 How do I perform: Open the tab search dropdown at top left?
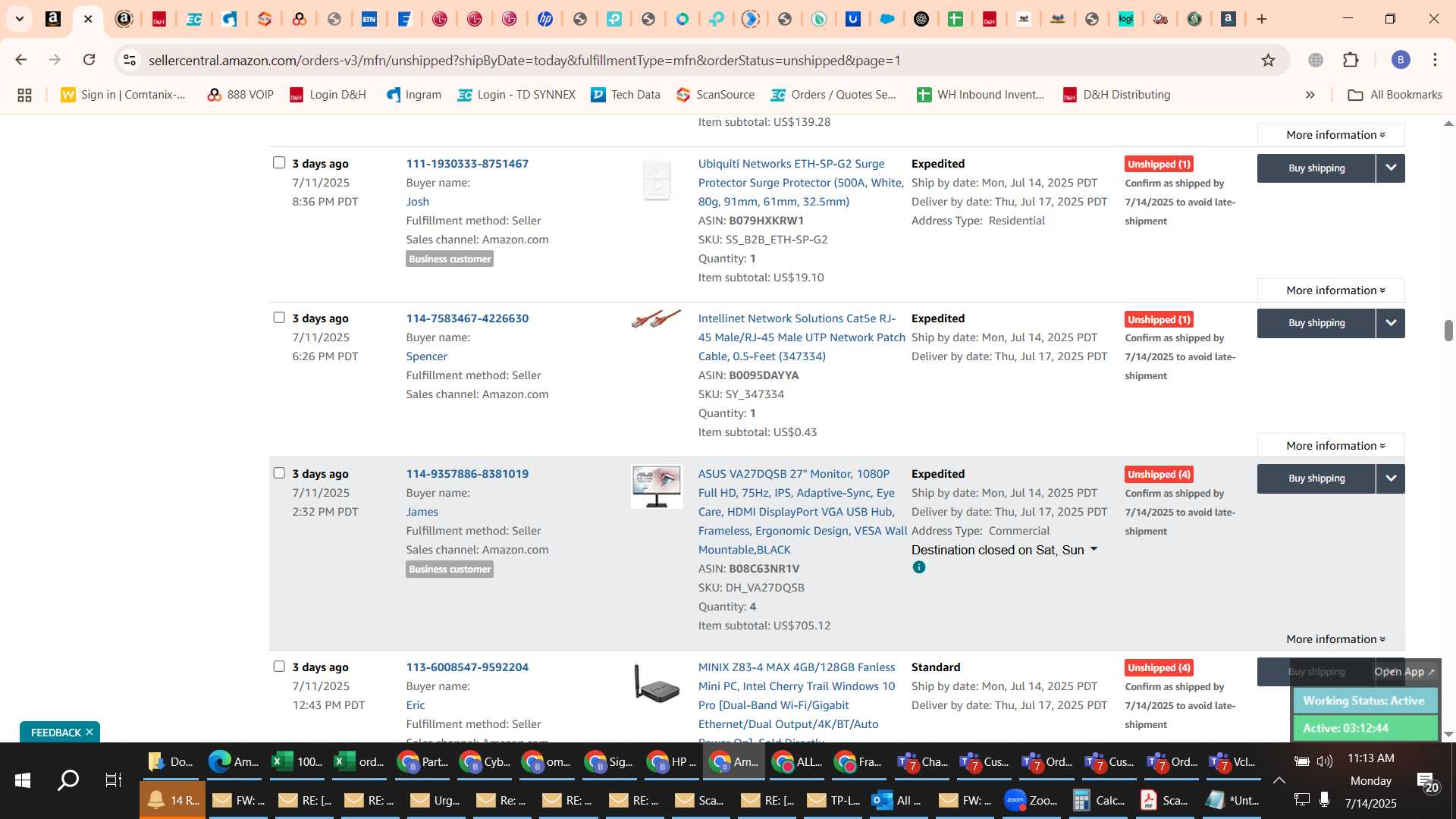coord(19,19)
